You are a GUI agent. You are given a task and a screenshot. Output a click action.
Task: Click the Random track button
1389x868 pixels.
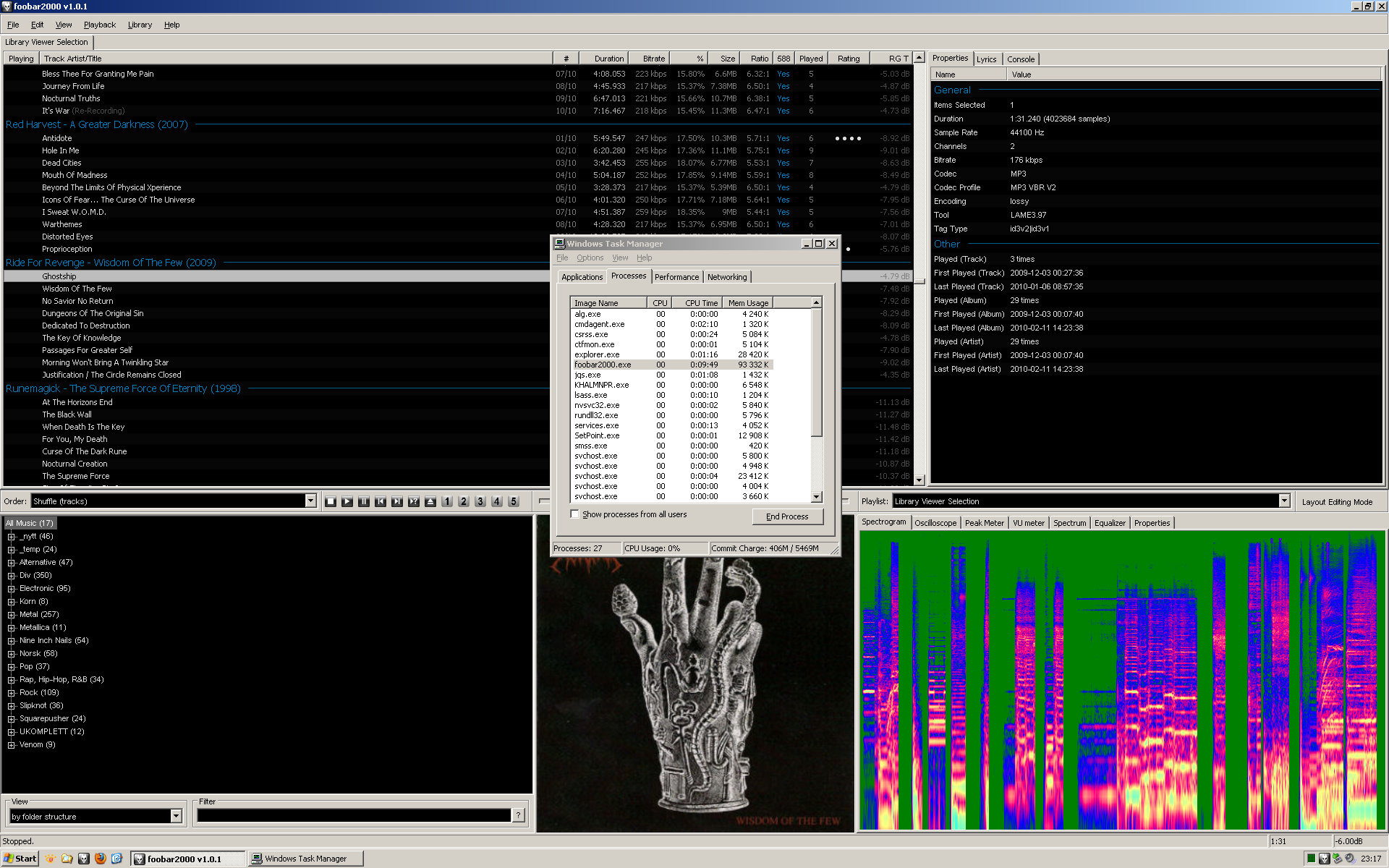pos(414,501)
